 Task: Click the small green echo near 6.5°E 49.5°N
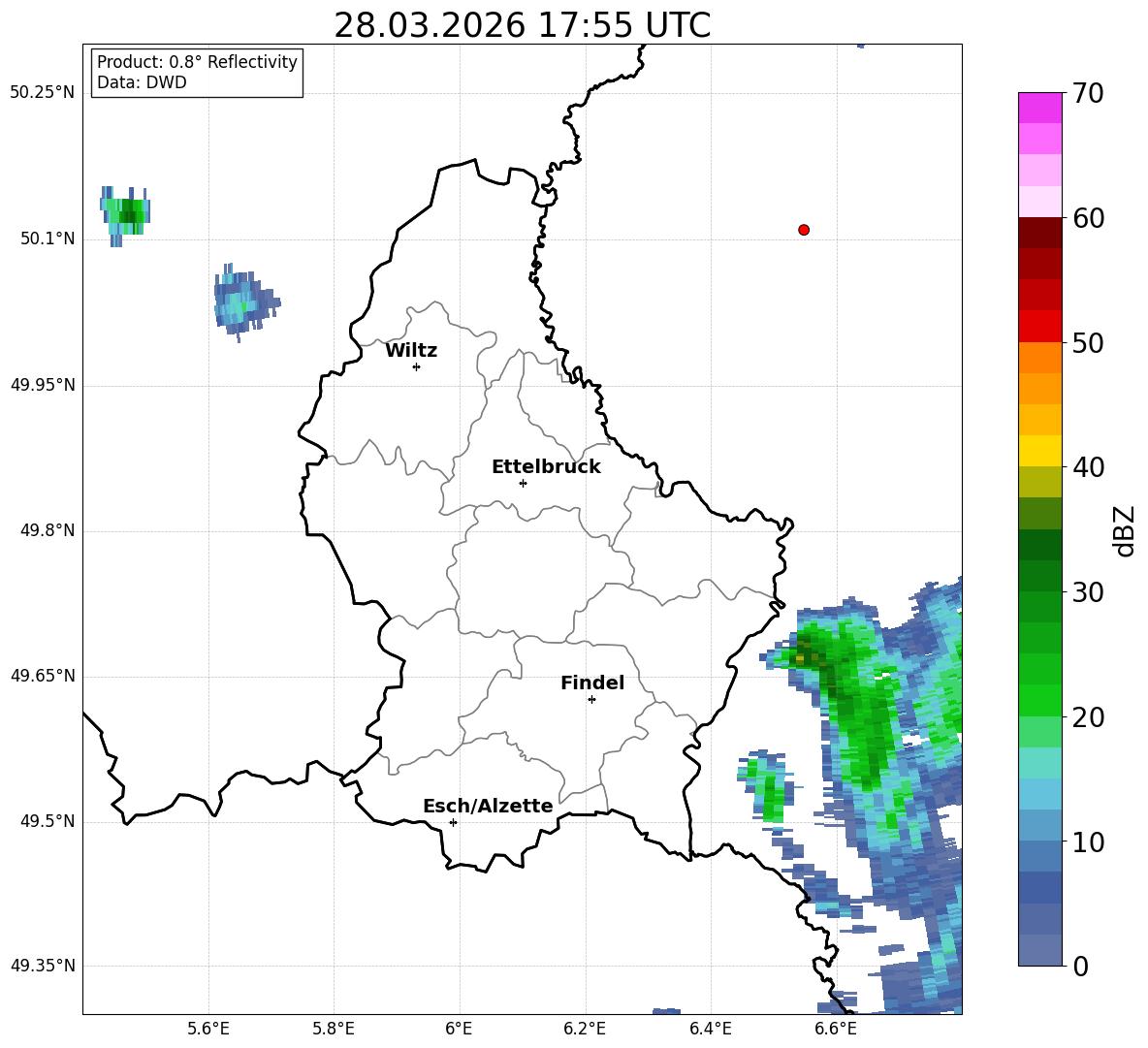point(767,786)
